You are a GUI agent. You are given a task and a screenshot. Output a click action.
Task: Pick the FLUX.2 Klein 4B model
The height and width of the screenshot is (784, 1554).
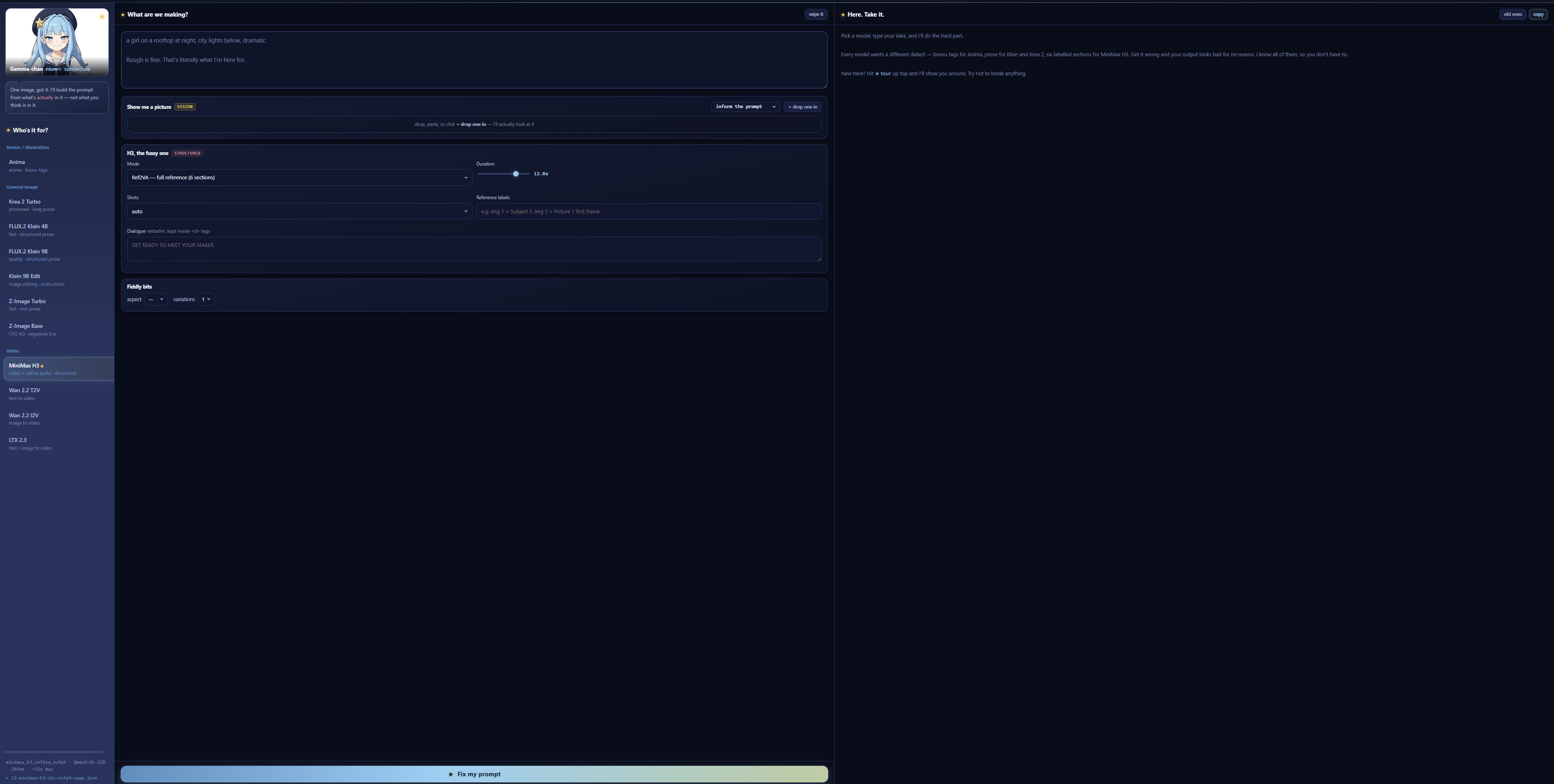[x=59, y=230]
